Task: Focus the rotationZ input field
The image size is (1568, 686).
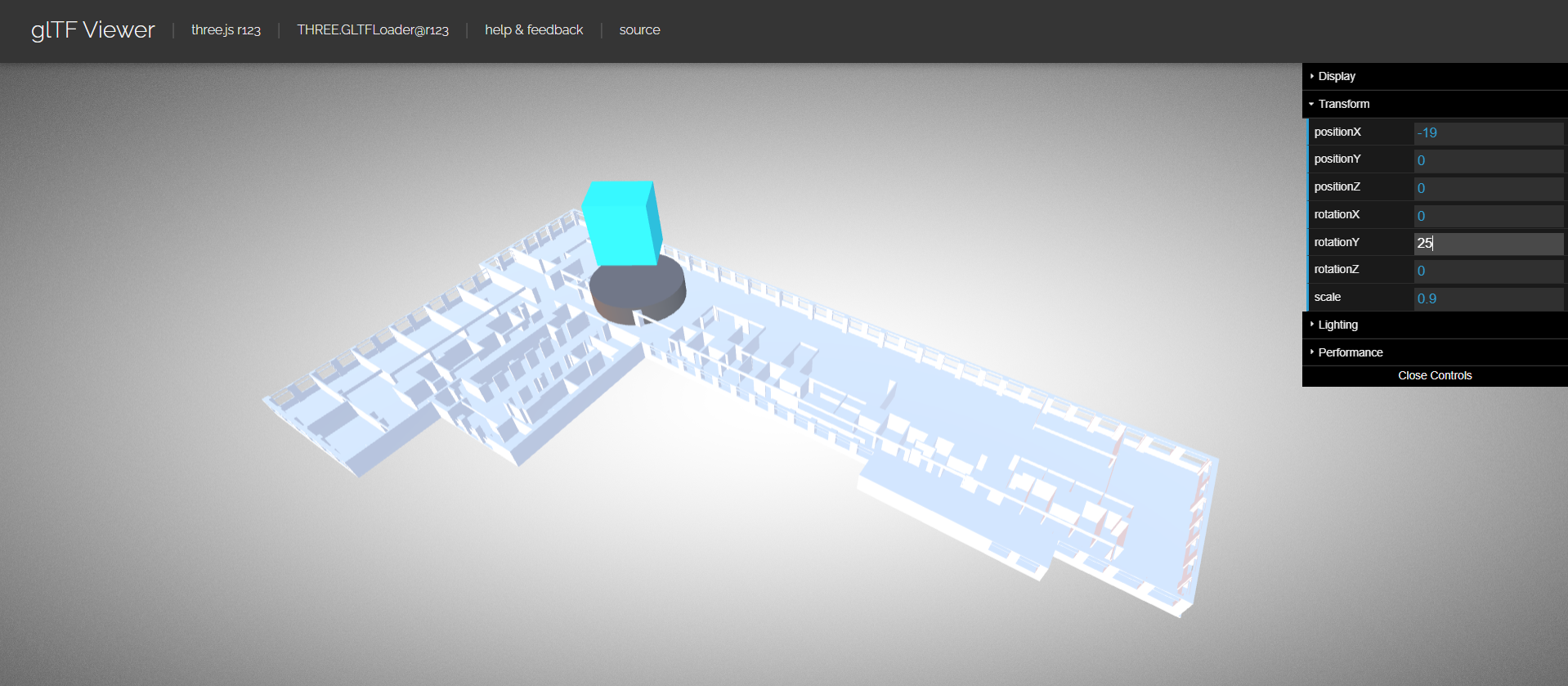Action: [x=1488, y=271]
